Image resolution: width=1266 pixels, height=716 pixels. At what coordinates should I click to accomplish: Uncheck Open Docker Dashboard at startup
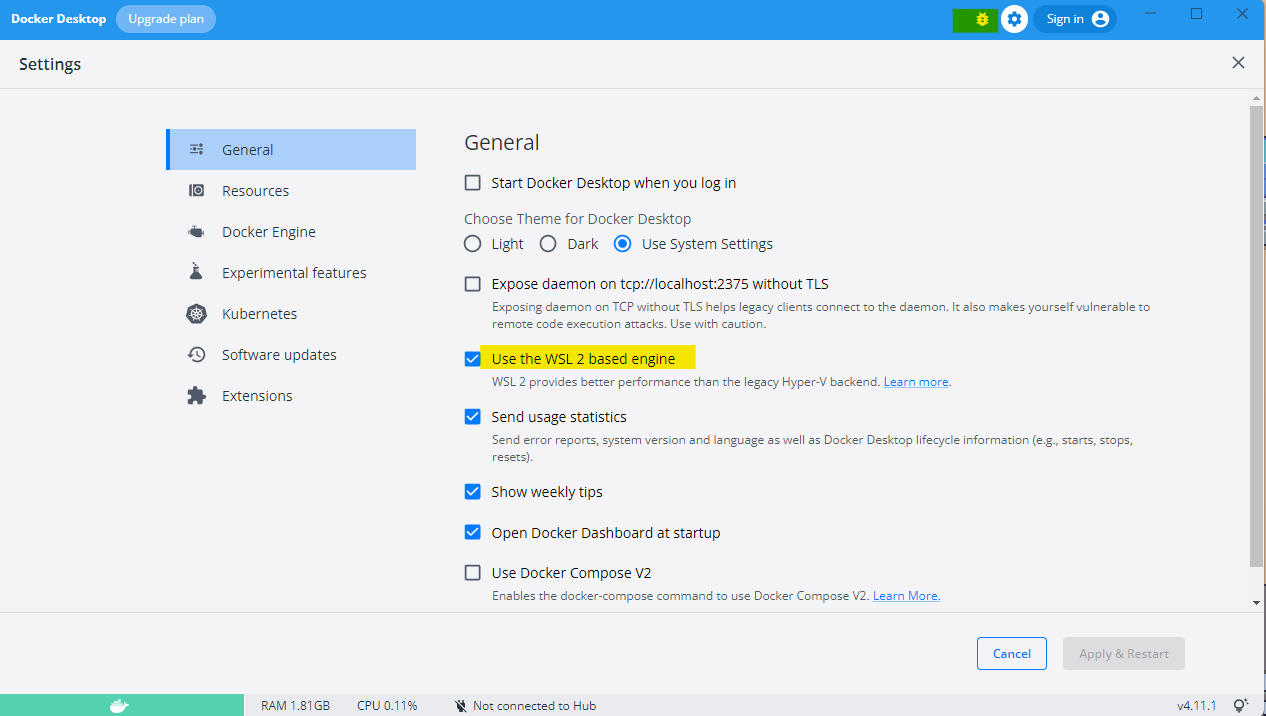tap(473, 533)
